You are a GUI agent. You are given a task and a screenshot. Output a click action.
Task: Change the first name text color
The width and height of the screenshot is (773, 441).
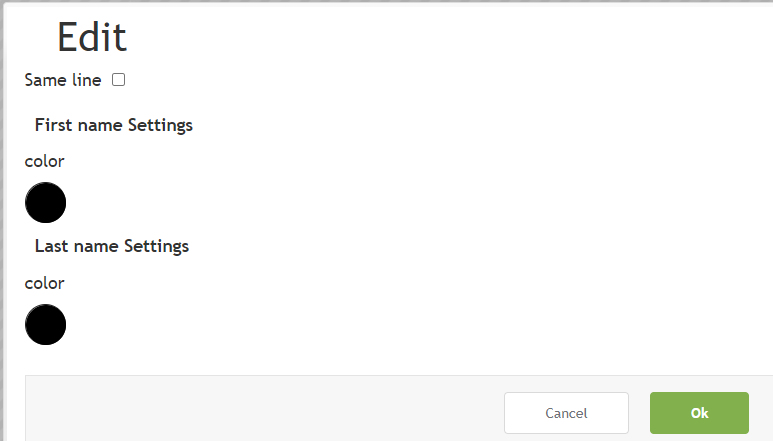45,203
